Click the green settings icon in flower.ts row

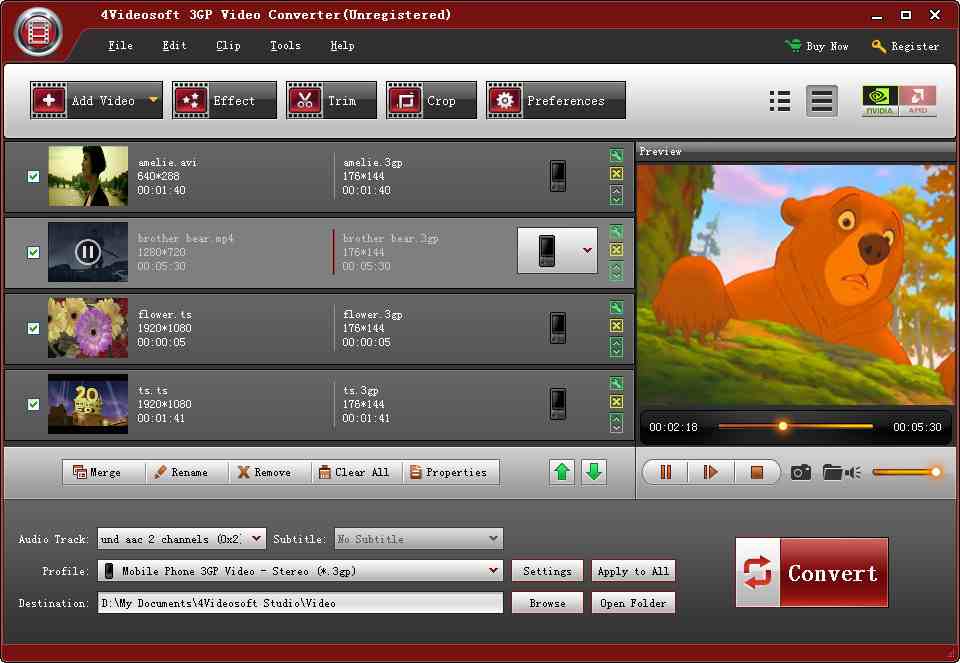[x=617, y=307]
